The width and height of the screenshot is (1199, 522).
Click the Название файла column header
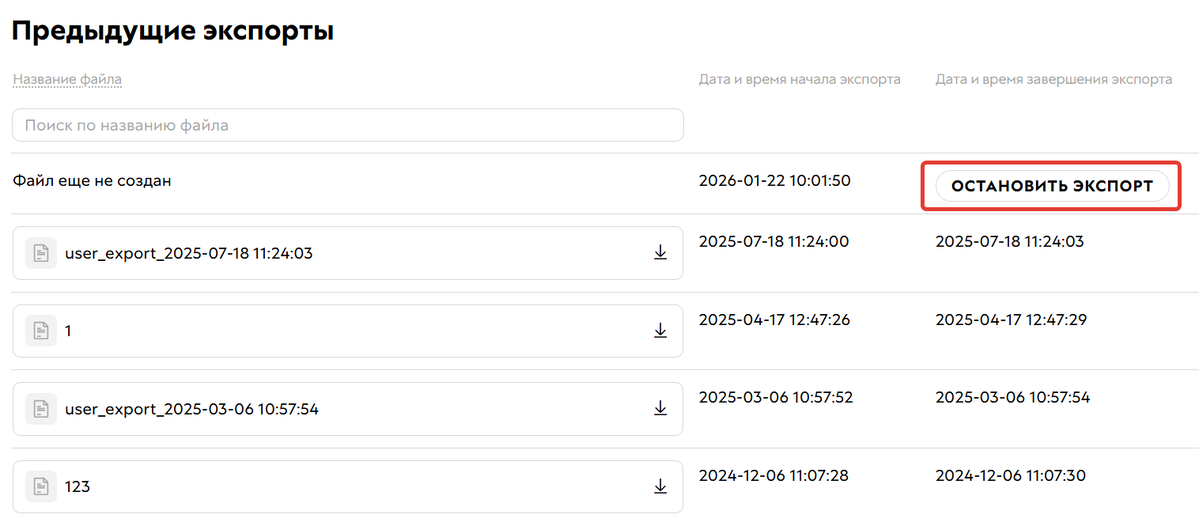tap(67, 79)
